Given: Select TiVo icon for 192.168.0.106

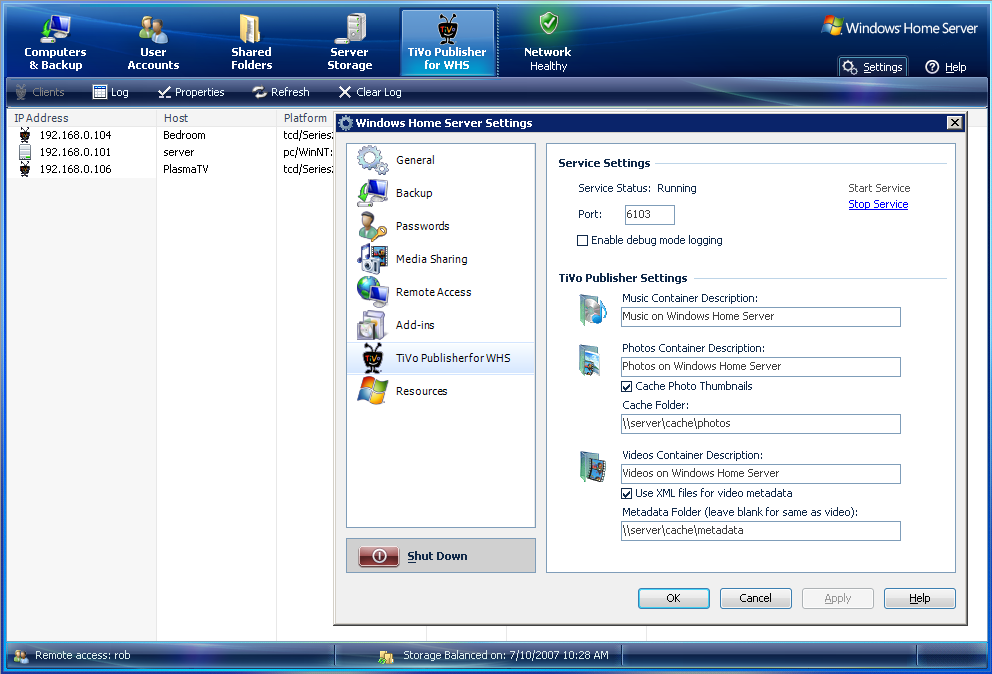Looking at the screenshot, I should tap(25, 169).
